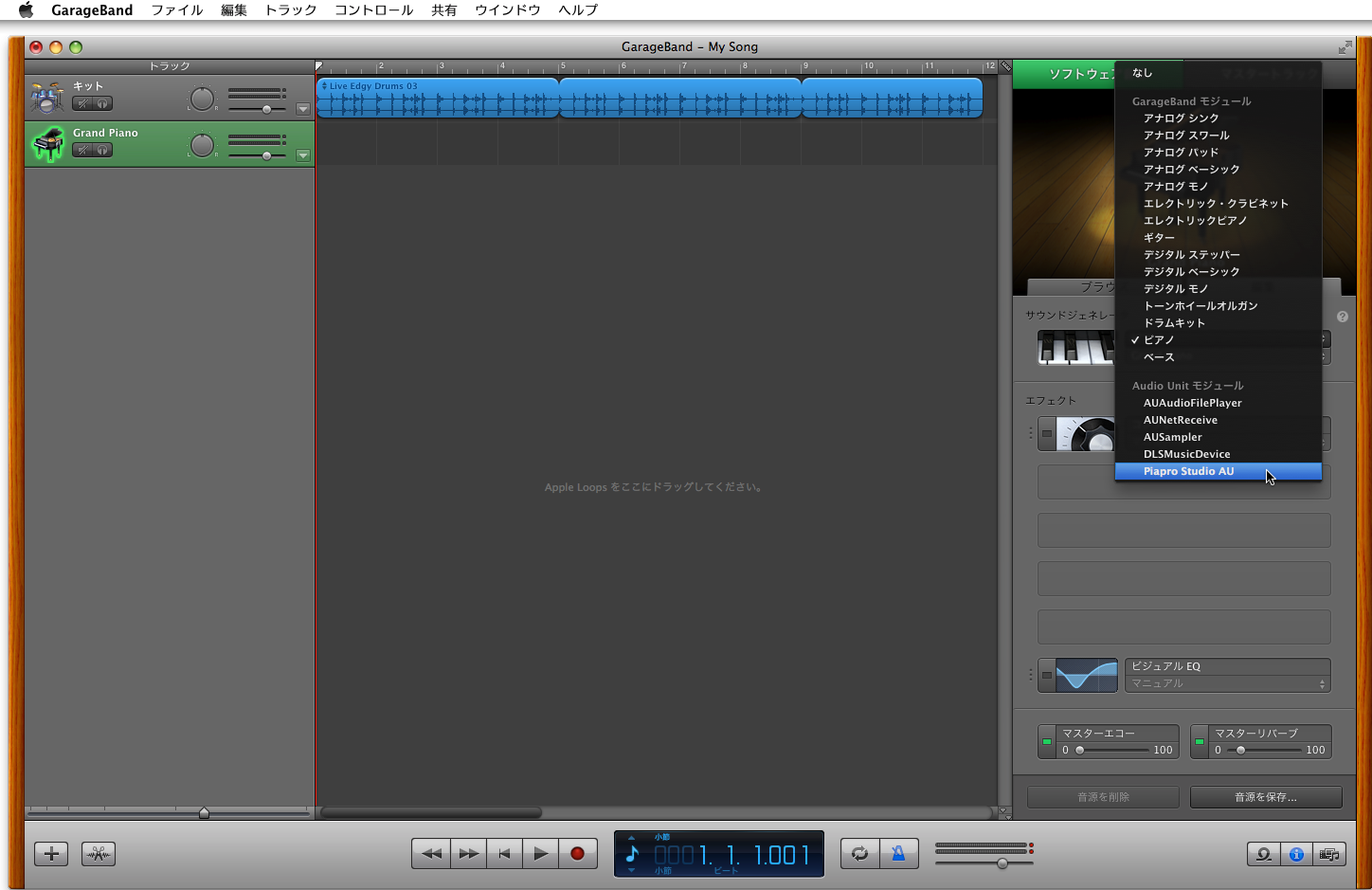
Task: Click the pan knob on Grand Piano track
Action: click(202, 145)
